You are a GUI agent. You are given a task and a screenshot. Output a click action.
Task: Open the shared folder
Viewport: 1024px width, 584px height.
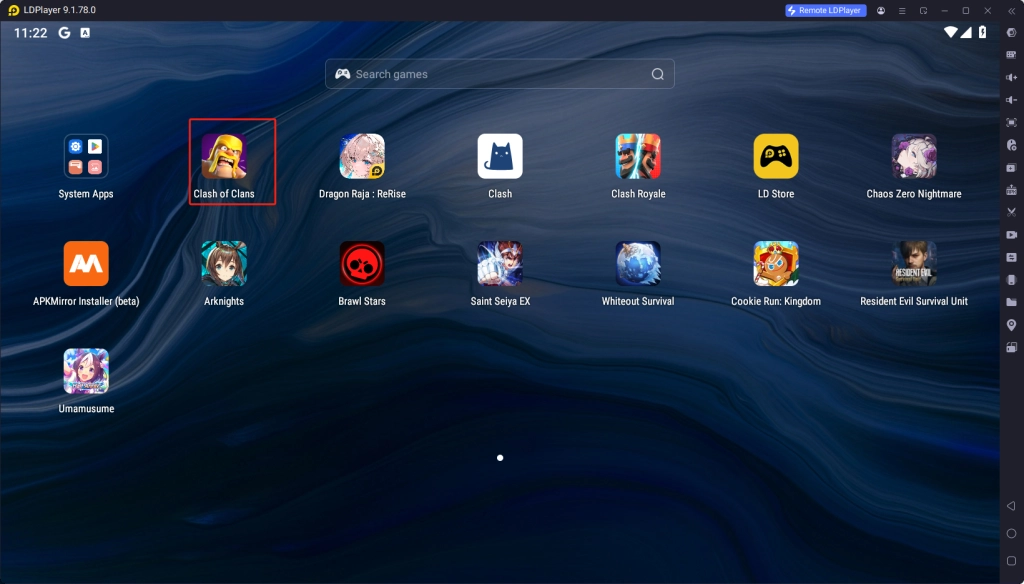point(1010,302)
